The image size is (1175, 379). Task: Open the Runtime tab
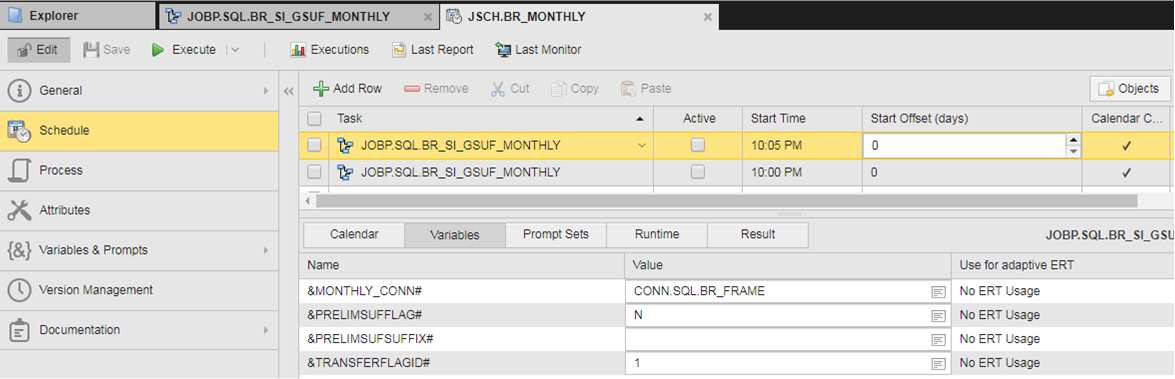656,234
